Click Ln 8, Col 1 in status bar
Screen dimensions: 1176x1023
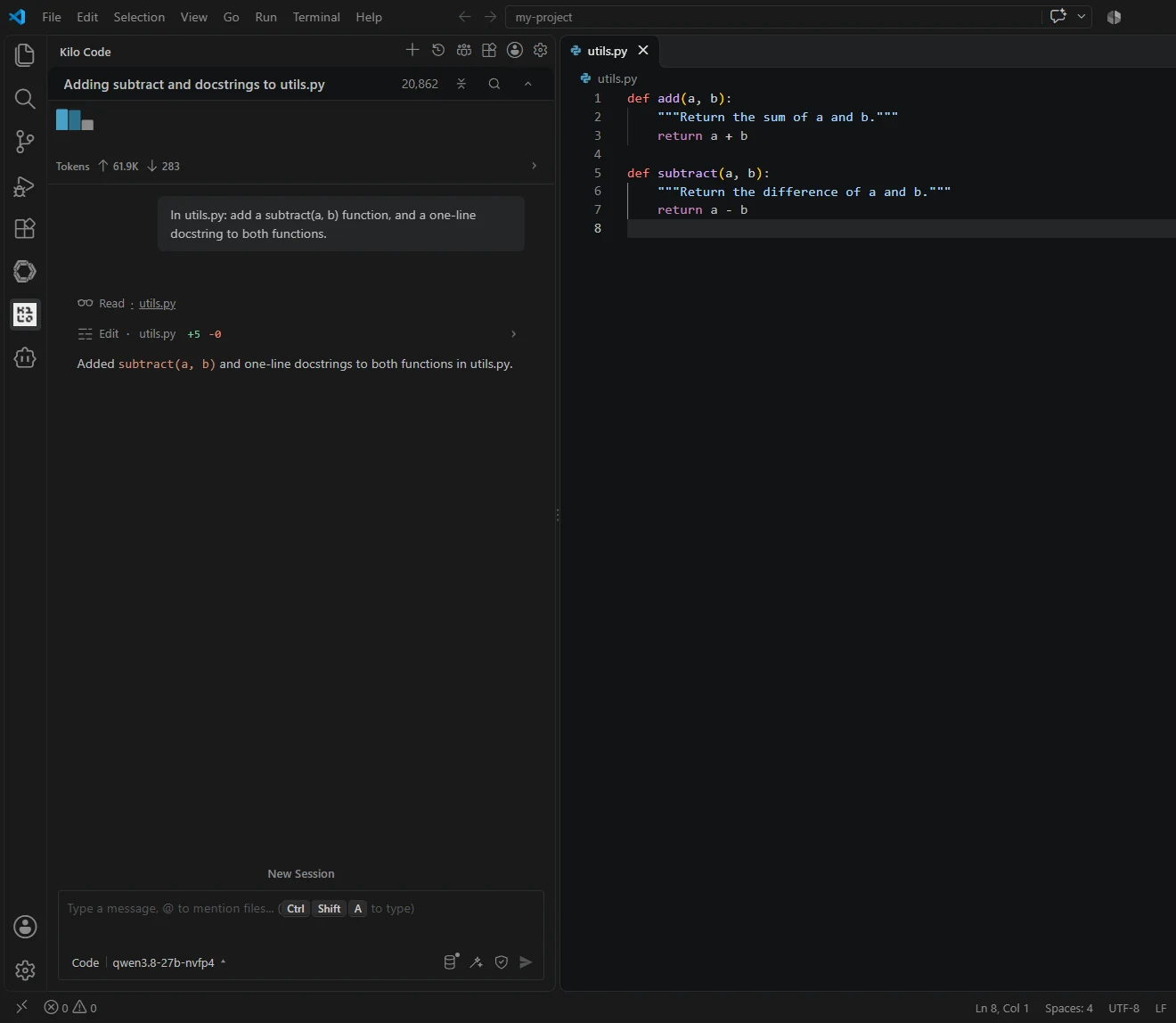pos(1002,1008)
